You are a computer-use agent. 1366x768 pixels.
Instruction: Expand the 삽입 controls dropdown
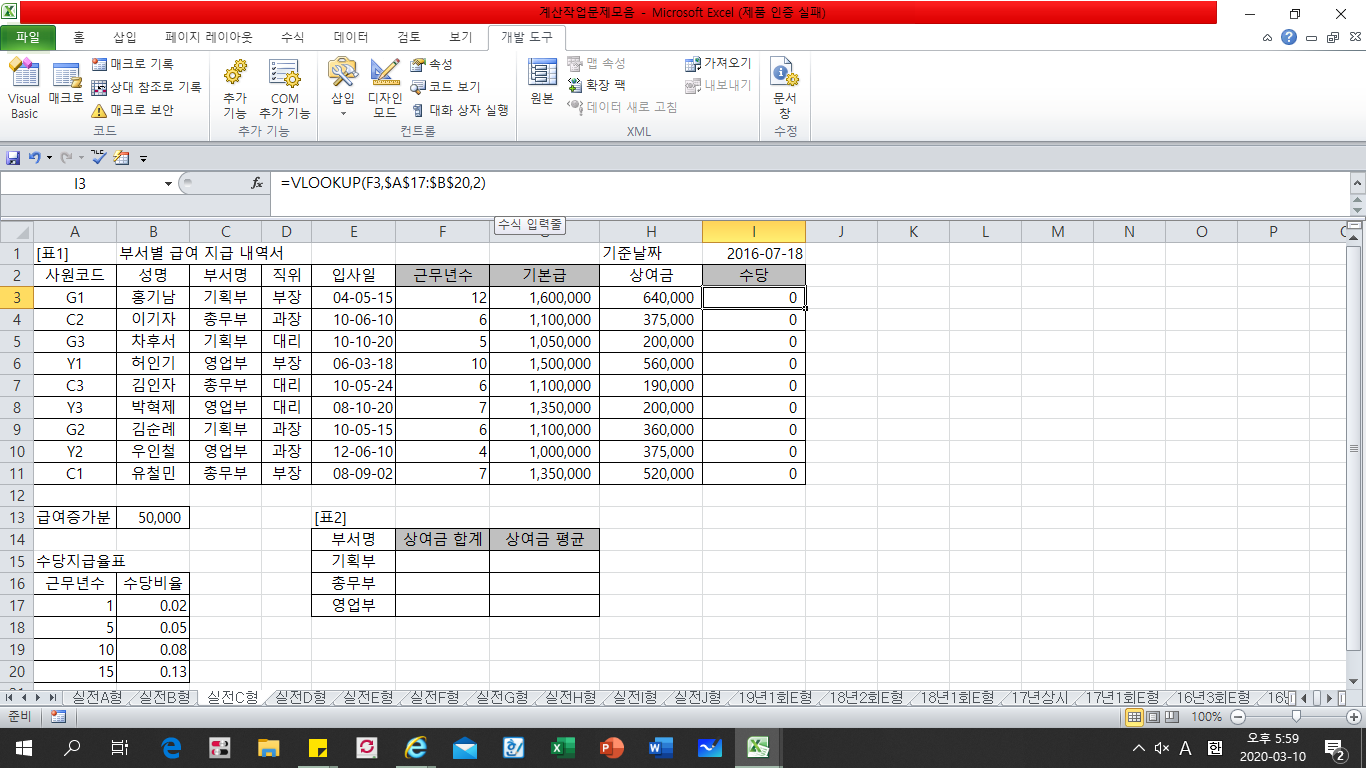[343, 113]
